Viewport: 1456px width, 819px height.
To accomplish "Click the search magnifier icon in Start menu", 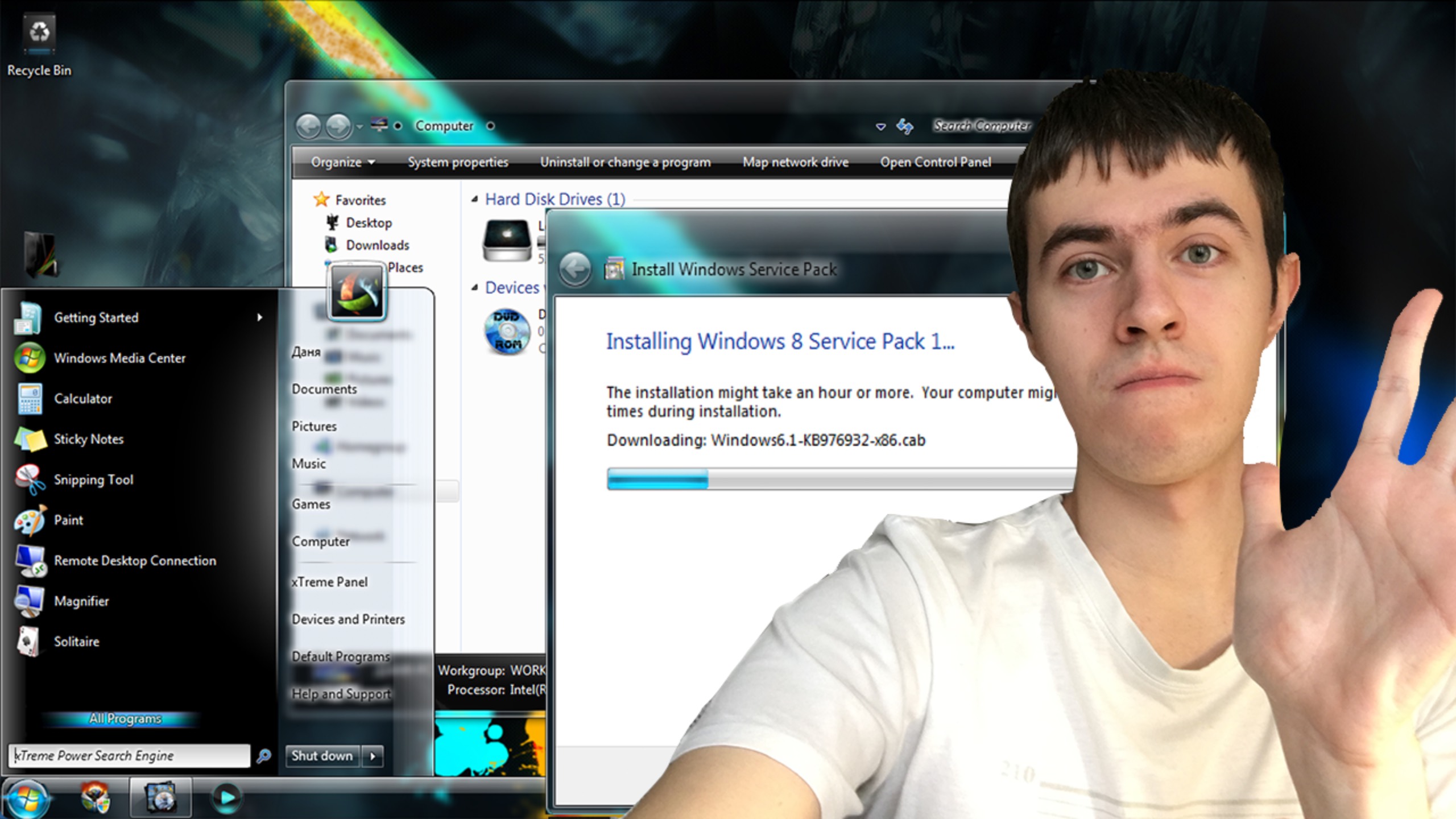I will pyautogui.click(x=264, y=756).
